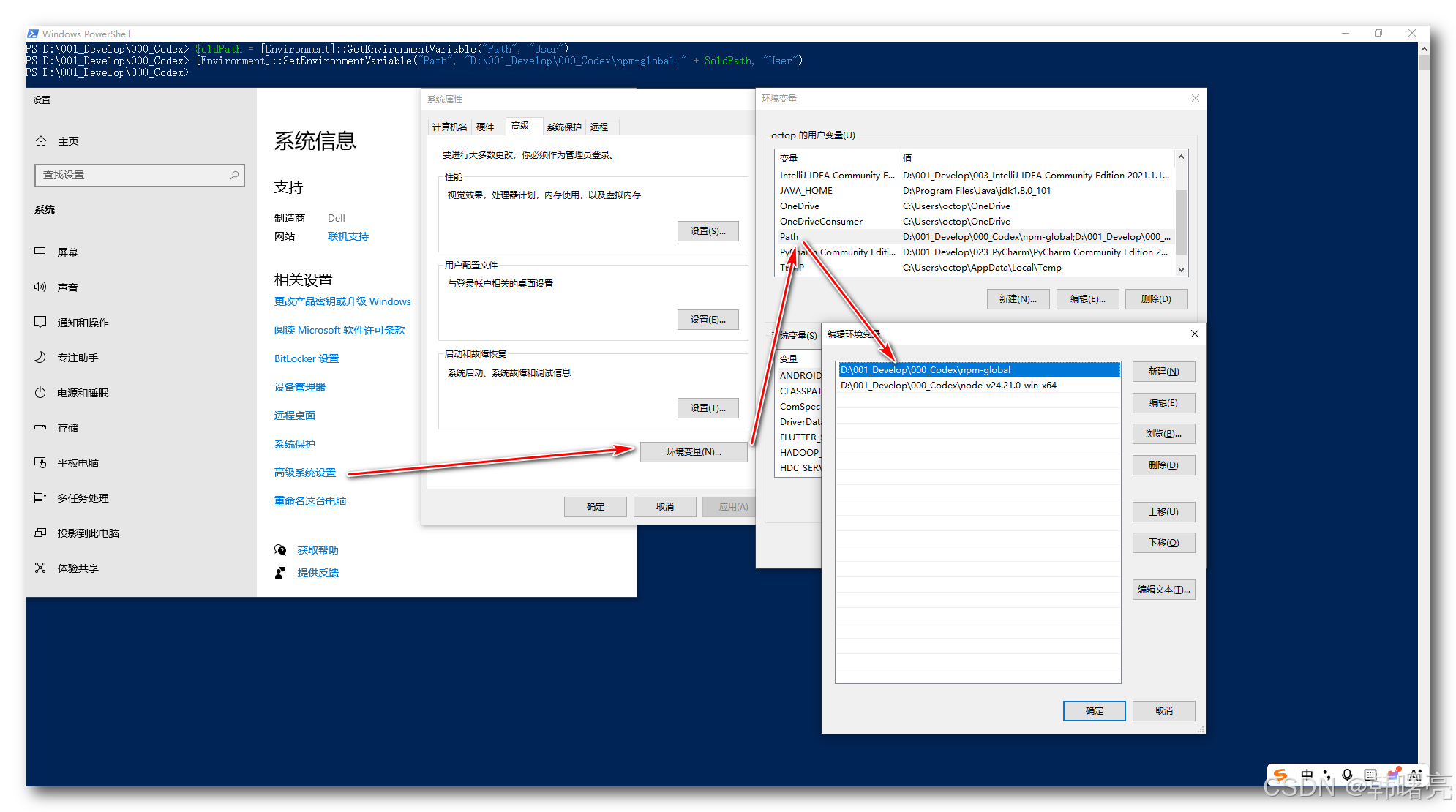Click the search magnifier in 查找设置 box
This screenshot has height=812, width=1456.
click(234, 175)
